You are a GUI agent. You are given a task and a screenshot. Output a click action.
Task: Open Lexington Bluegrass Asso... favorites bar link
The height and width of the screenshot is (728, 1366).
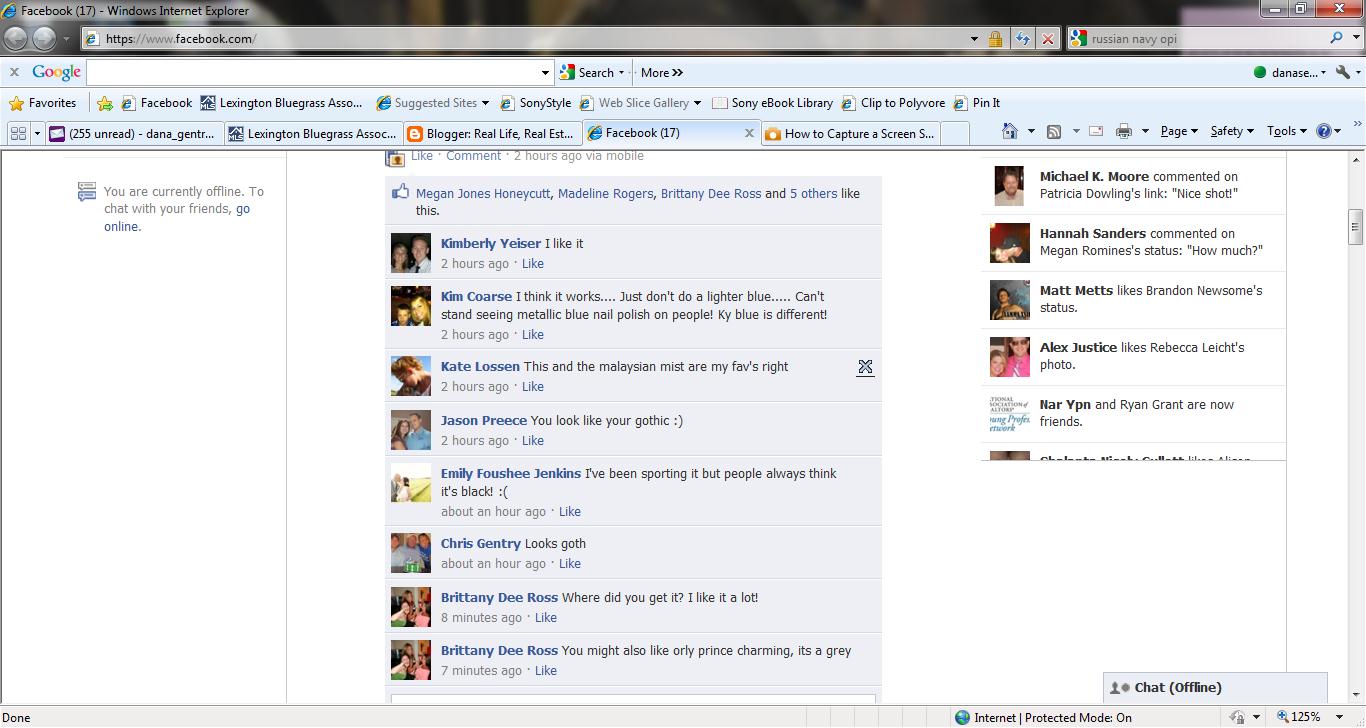click(282, 102)
